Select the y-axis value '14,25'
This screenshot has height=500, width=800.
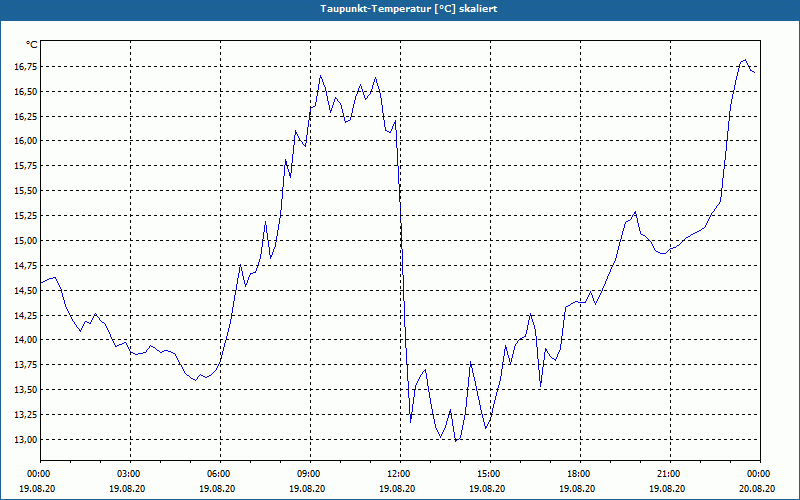click(x=27, y=316)
